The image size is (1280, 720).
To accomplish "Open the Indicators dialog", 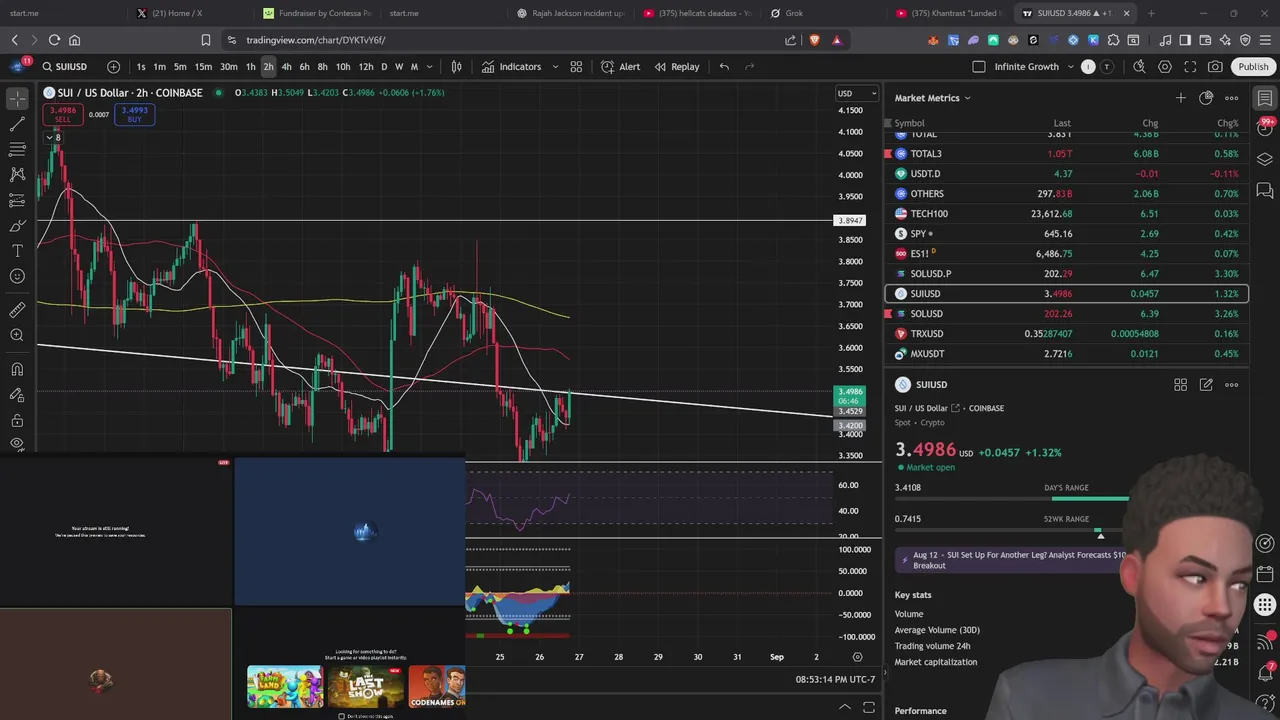I will [511, 67].
